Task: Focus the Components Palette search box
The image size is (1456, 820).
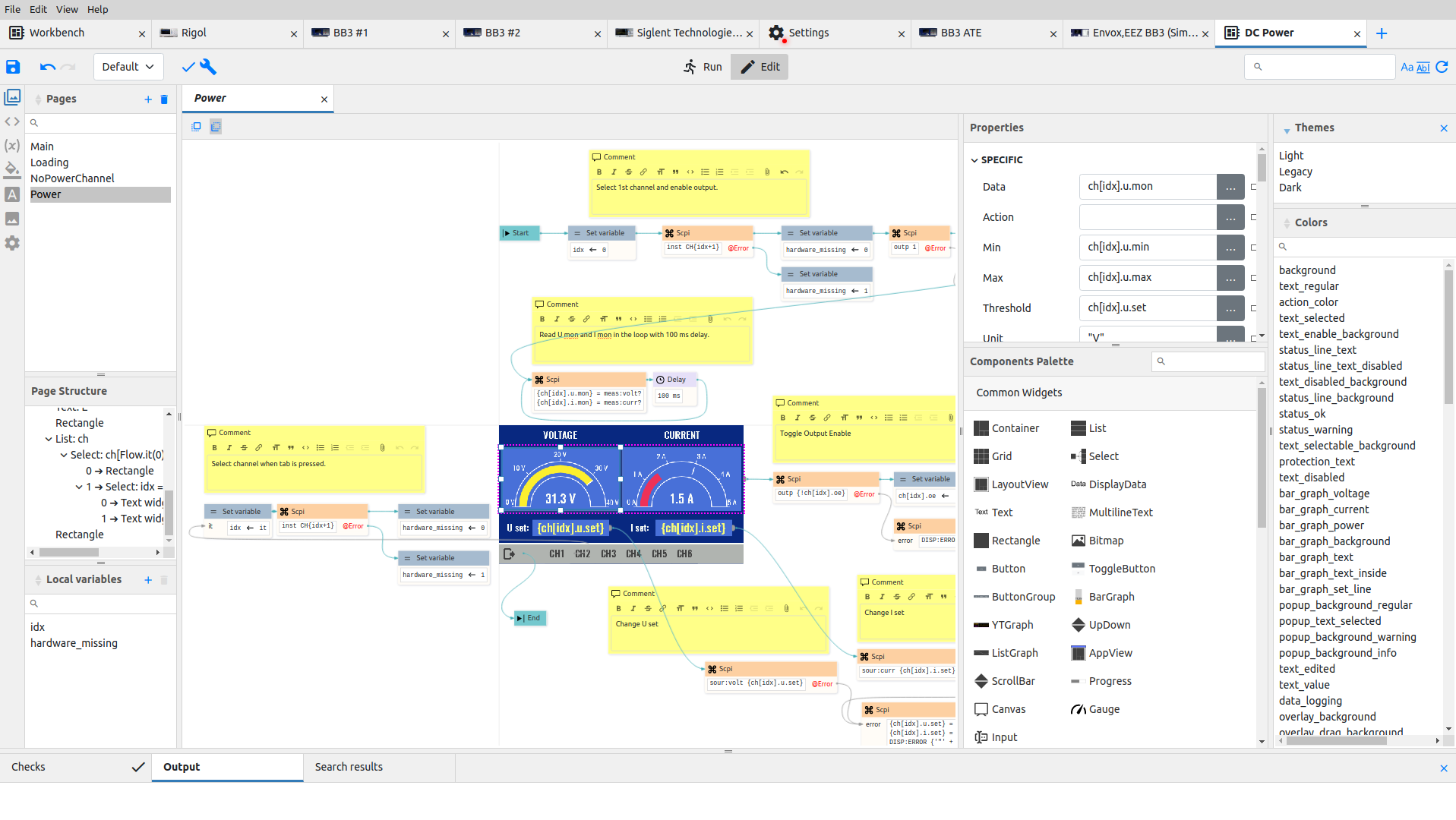Action: point(1208,361)
